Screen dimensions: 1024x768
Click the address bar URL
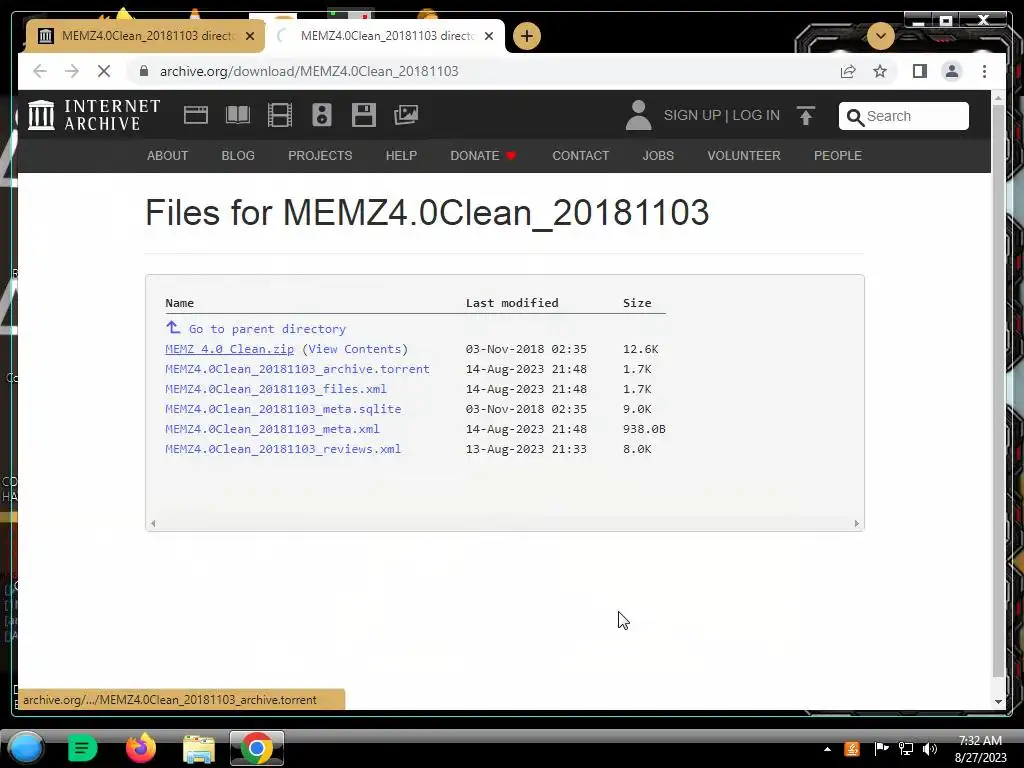point(309,71)
